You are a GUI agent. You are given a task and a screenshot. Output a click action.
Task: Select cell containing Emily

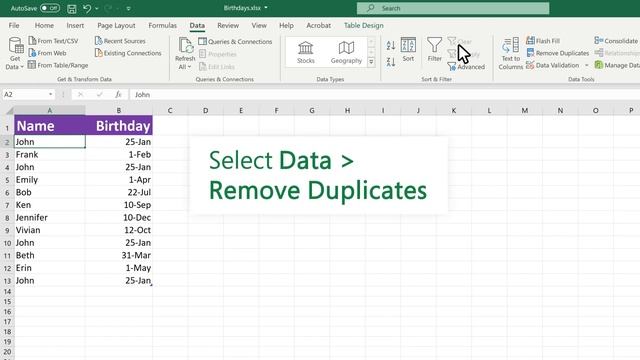pos(50,180)
